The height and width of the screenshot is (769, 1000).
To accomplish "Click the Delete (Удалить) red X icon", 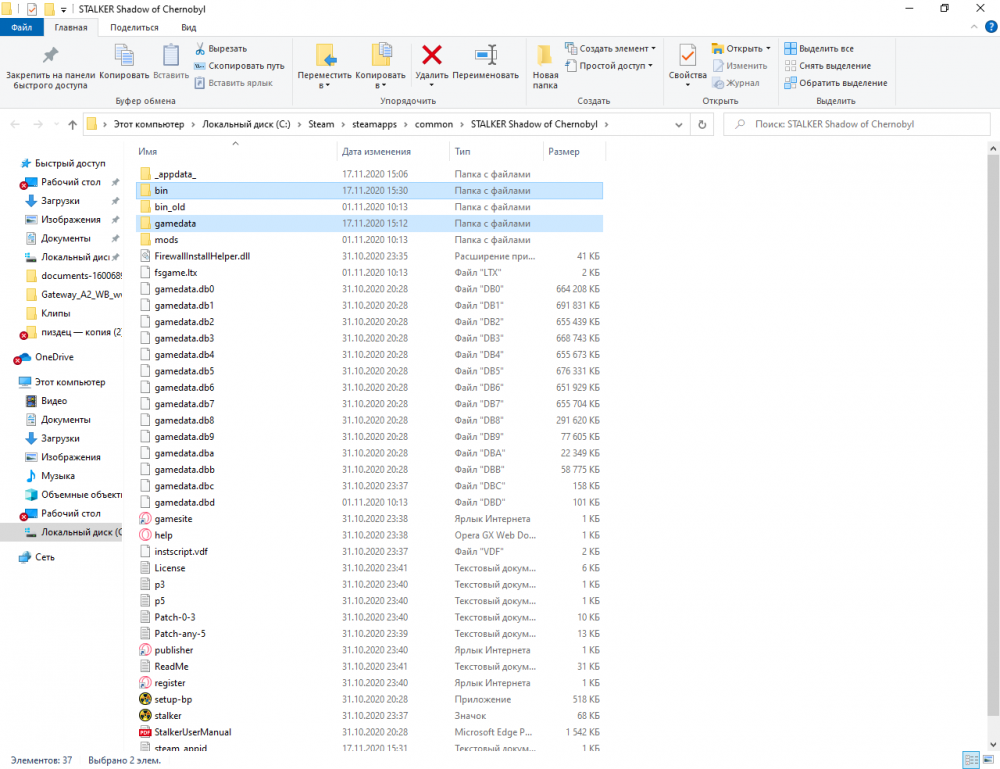I will coord(431,56).
